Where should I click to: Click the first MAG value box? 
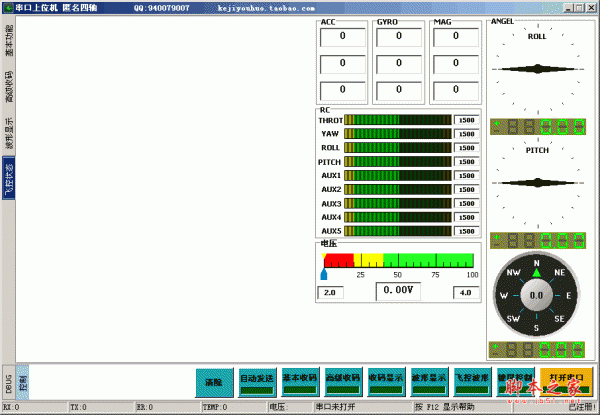tap(455, 37)
